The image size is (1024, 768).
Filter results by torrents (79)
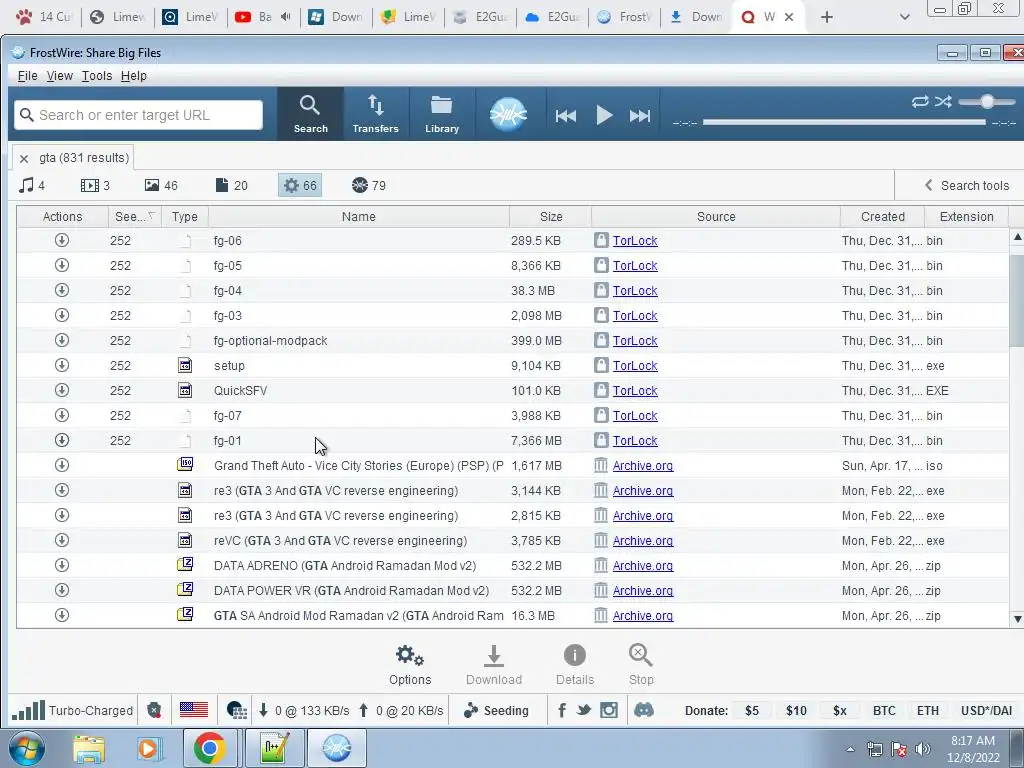[x=369, y=185]
